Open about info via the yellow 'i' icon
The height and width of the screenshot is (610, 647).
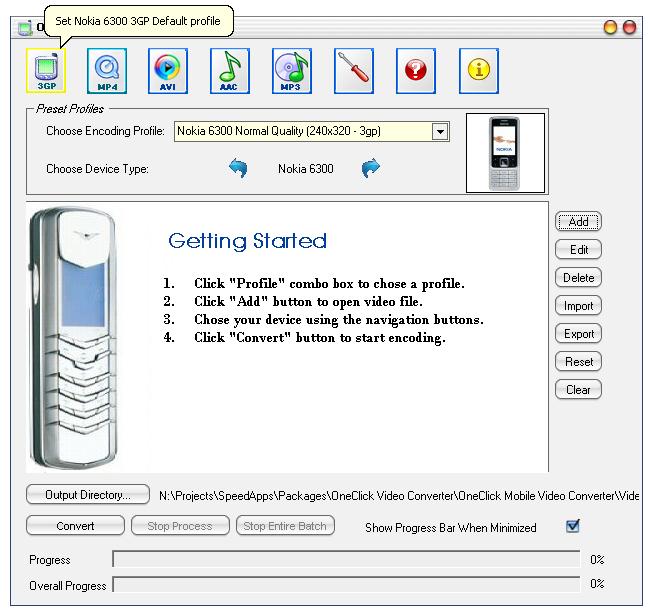pyautogui.click(x=479, y=71)
